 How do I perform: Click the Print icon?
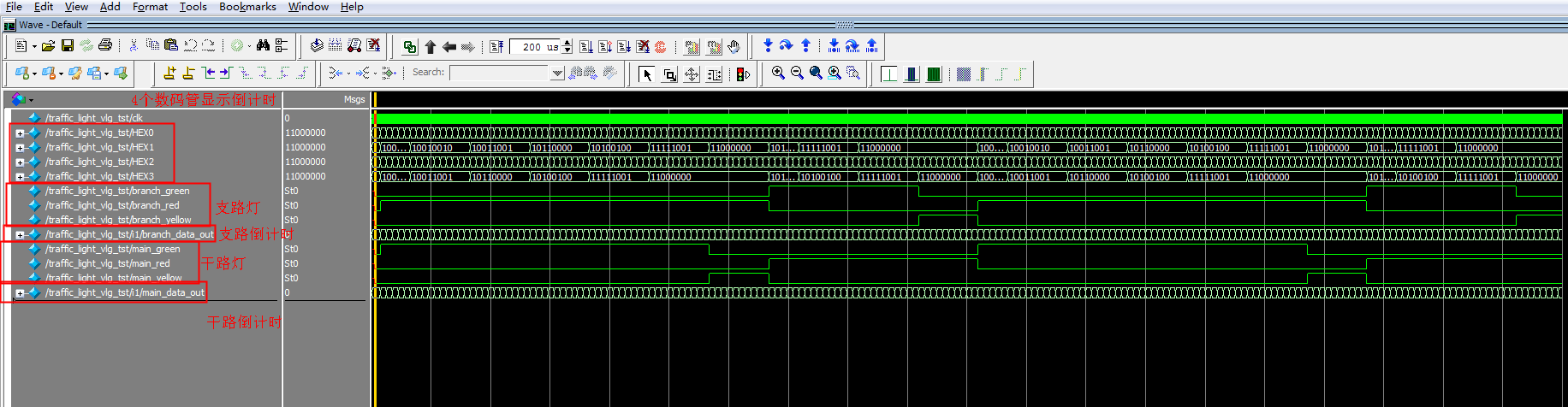click(x=105, y=46)
